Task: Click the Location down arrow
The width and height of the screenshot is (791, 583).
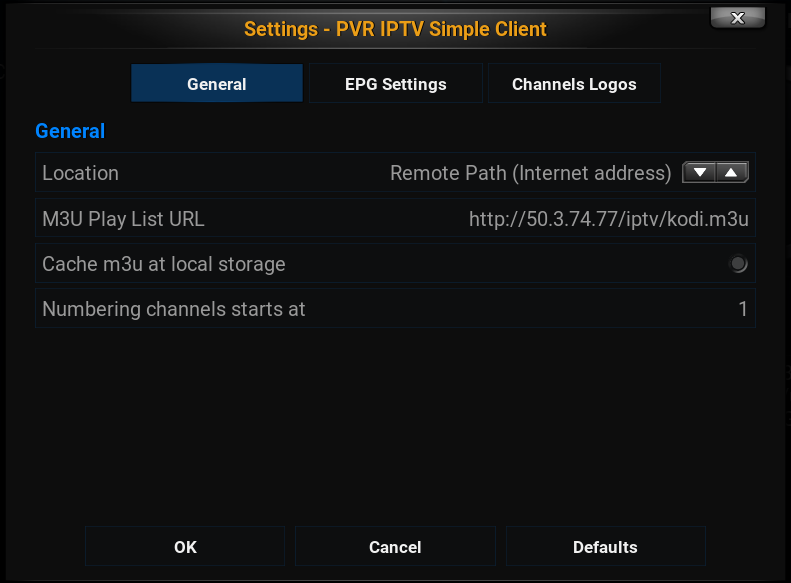Action: pos(699,173)
